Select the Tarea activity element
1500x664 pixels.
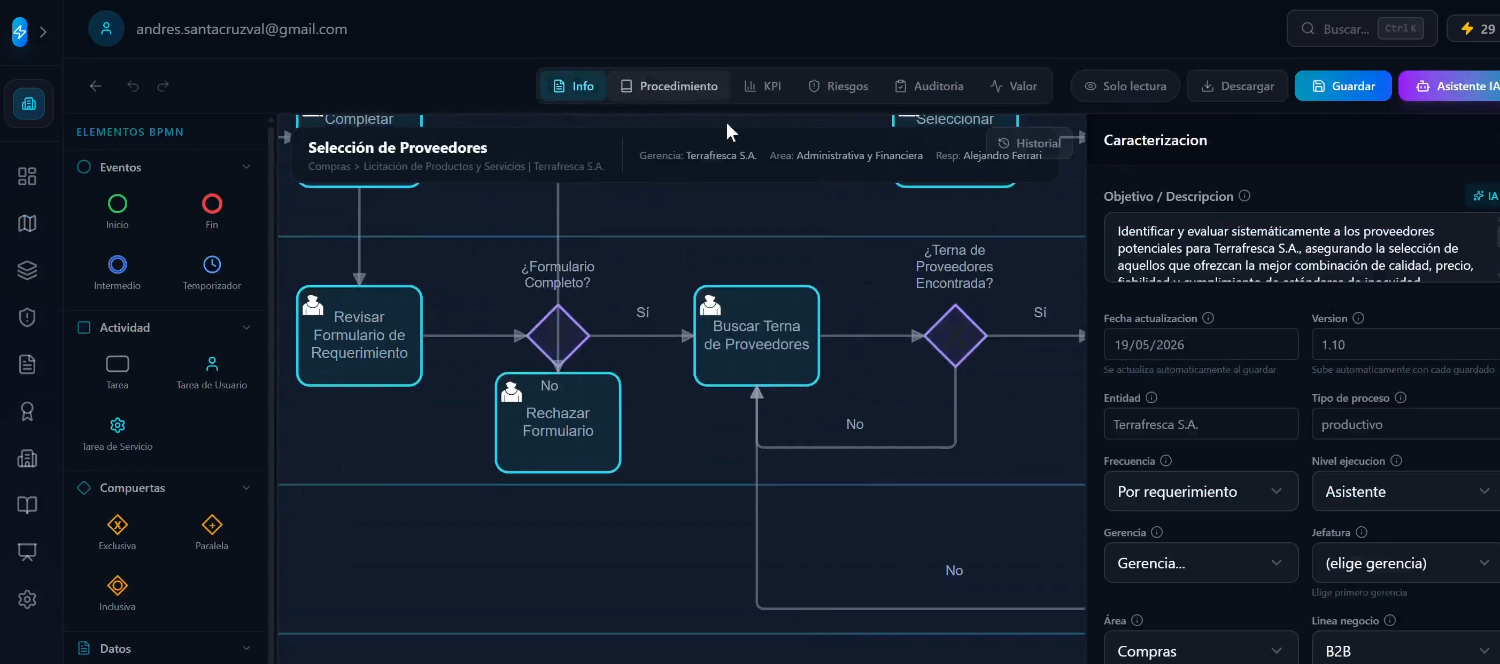(117, 372)
